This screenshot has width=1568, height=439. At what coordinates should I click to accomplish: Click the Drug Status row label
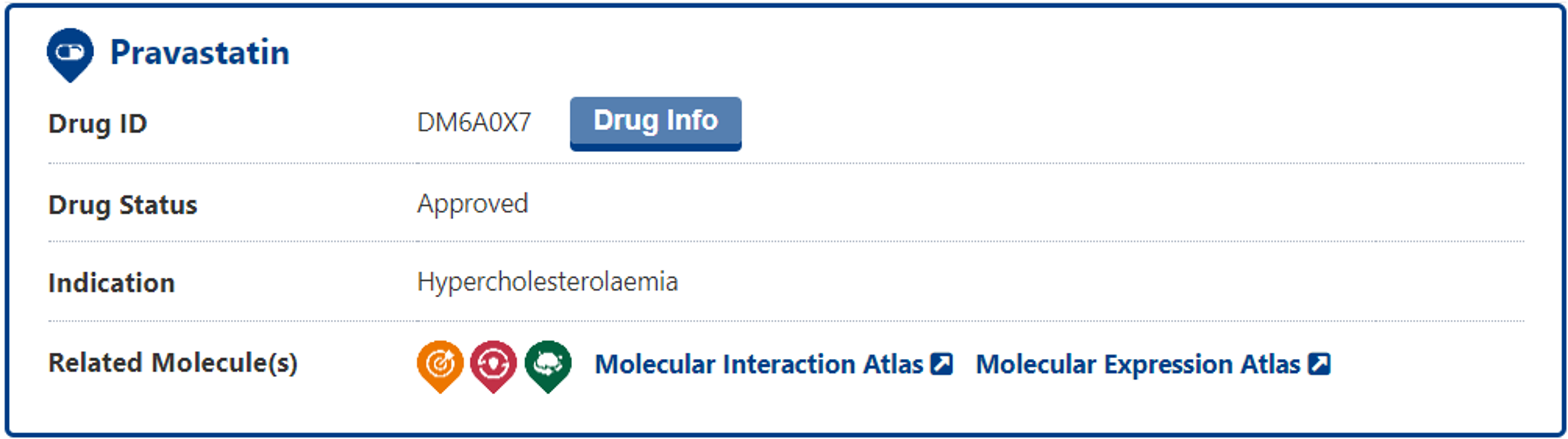click(122, 205)
